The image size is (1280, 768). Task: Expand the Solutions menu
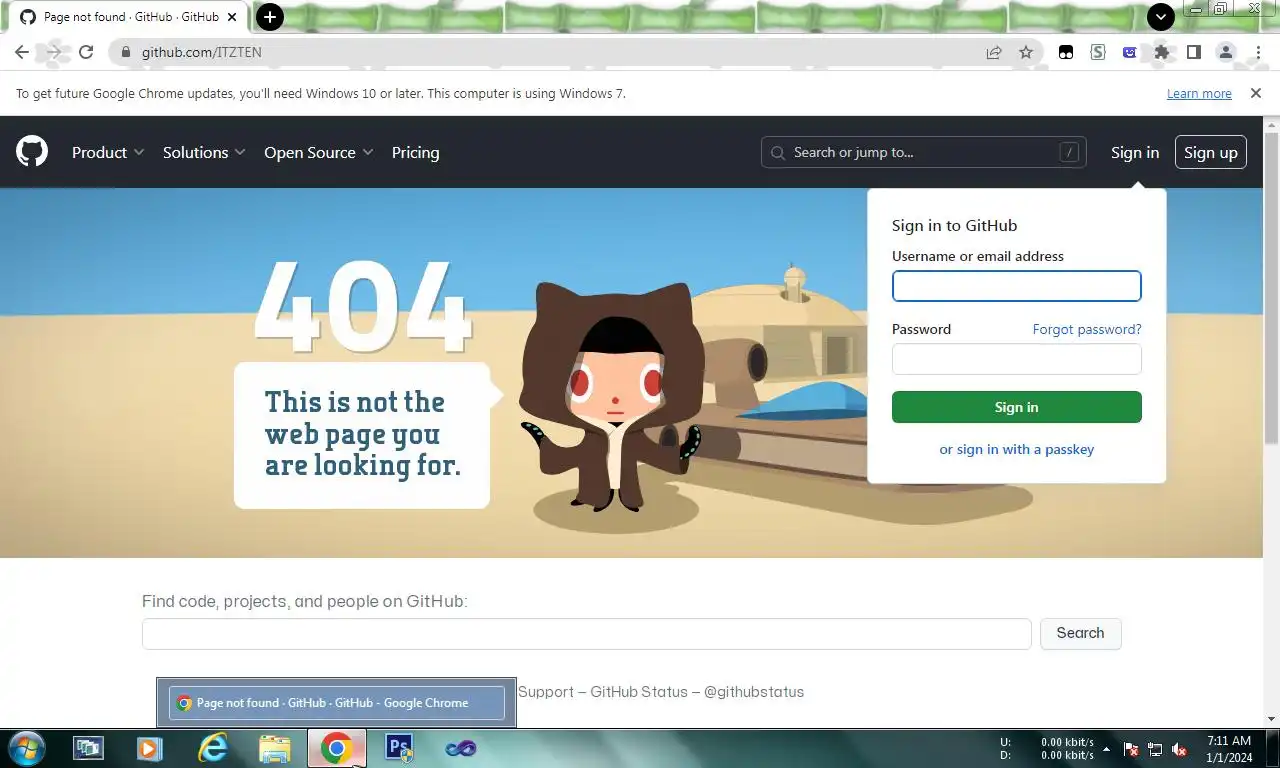click(x=204, y=152)
